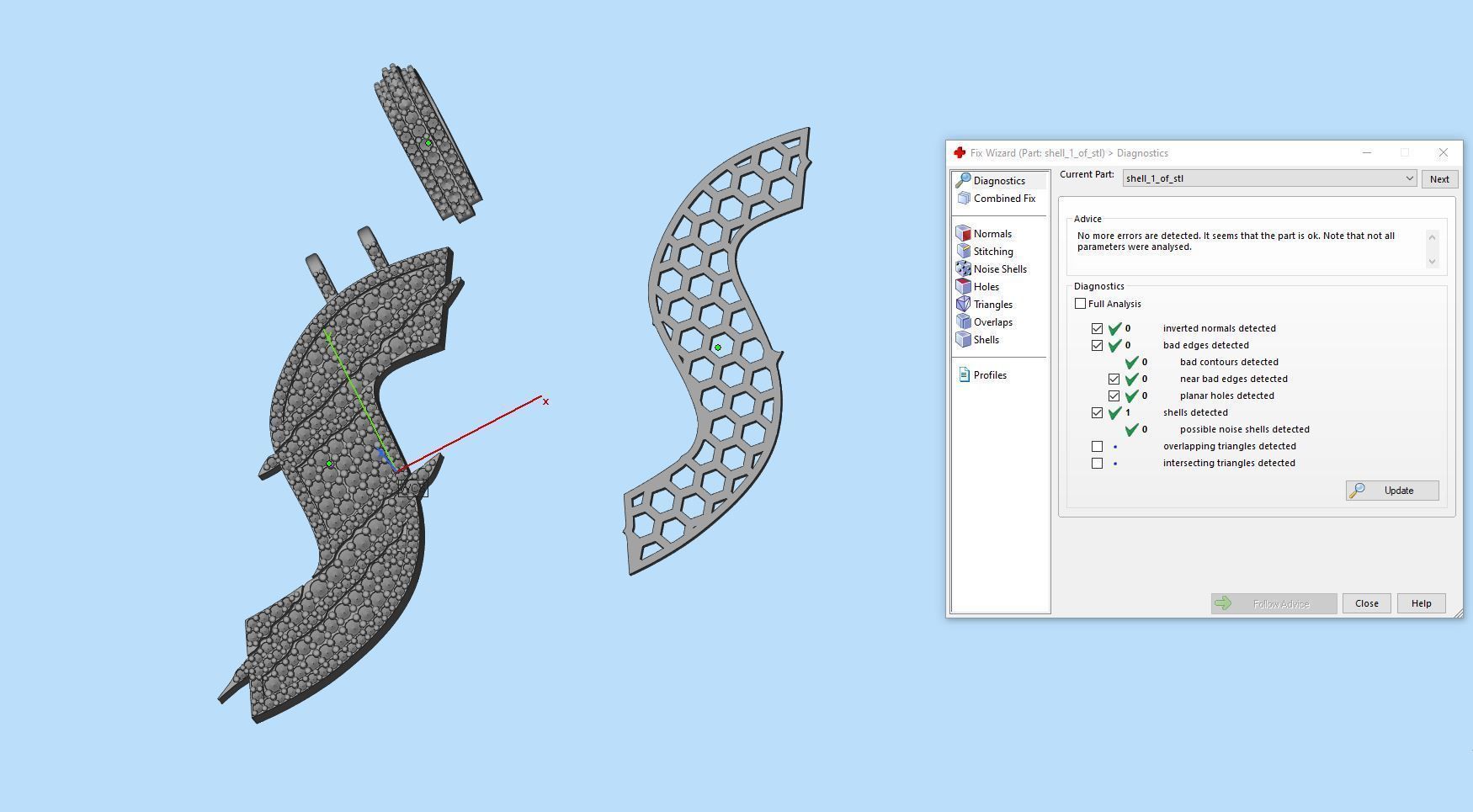Toggle planar holes detected checkbox
Viewport: 1473px width, 812px height.
(1114, 395)
